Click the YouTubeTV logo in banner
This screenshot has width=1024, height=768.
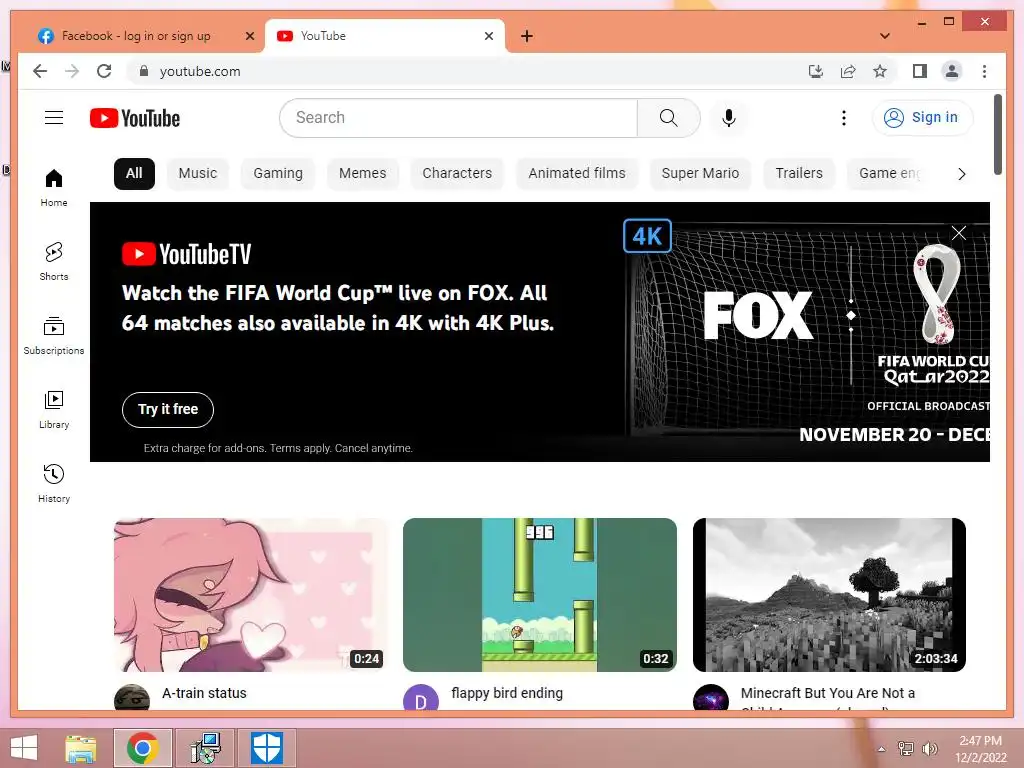[x=186, y=254]
